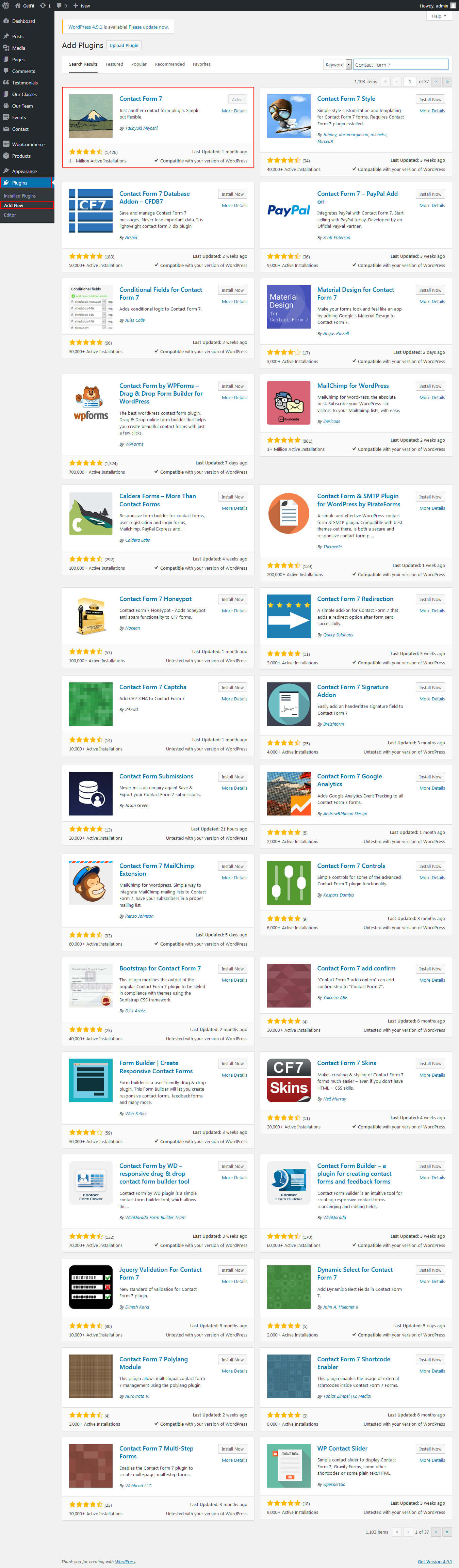This screenshot has height=1568, width=459.
Task: Open the + New menu in admin bar
Action: 81,5
